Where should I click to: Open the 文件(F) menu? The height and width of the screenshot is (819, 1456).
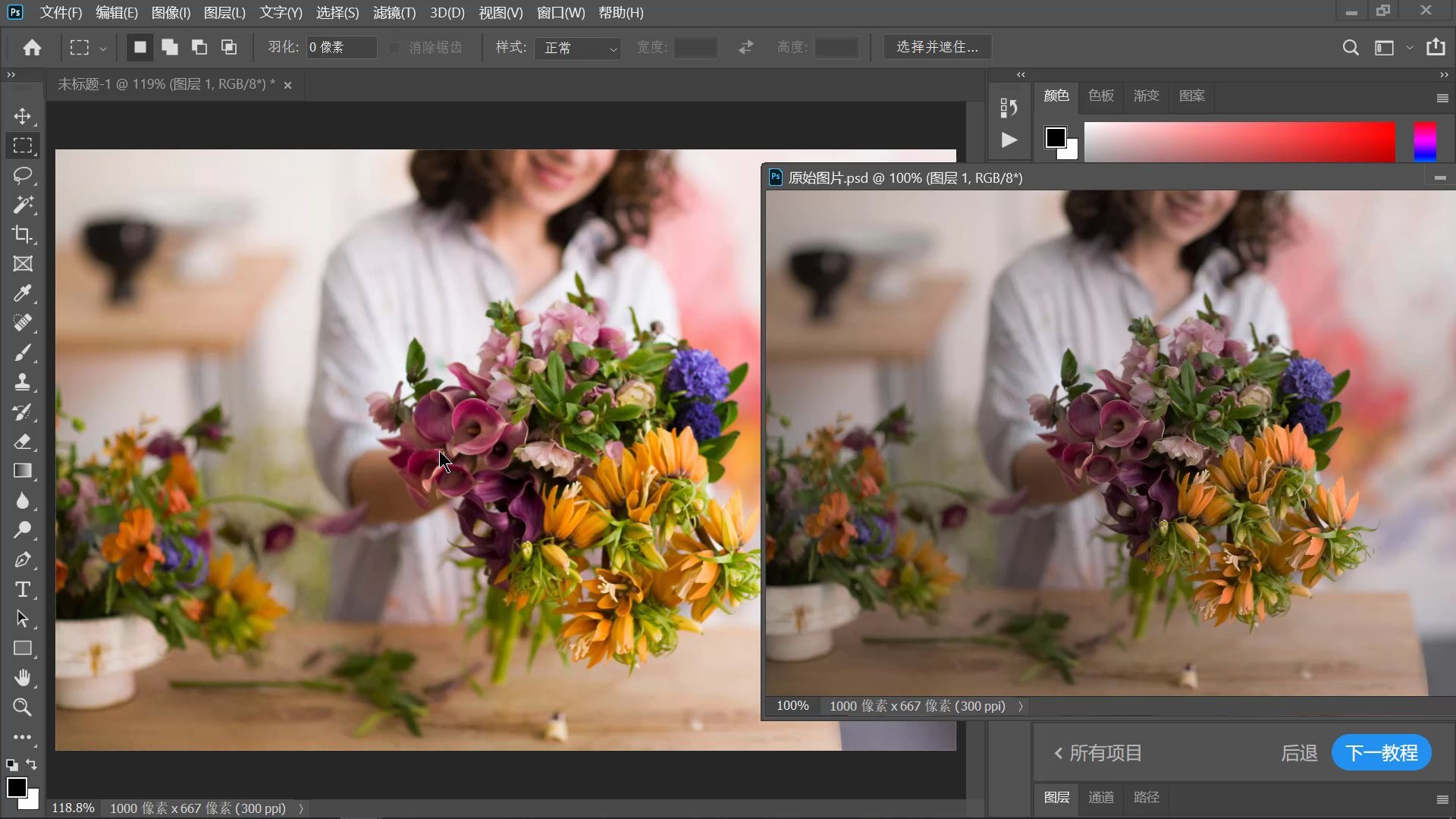coord(61,13)
